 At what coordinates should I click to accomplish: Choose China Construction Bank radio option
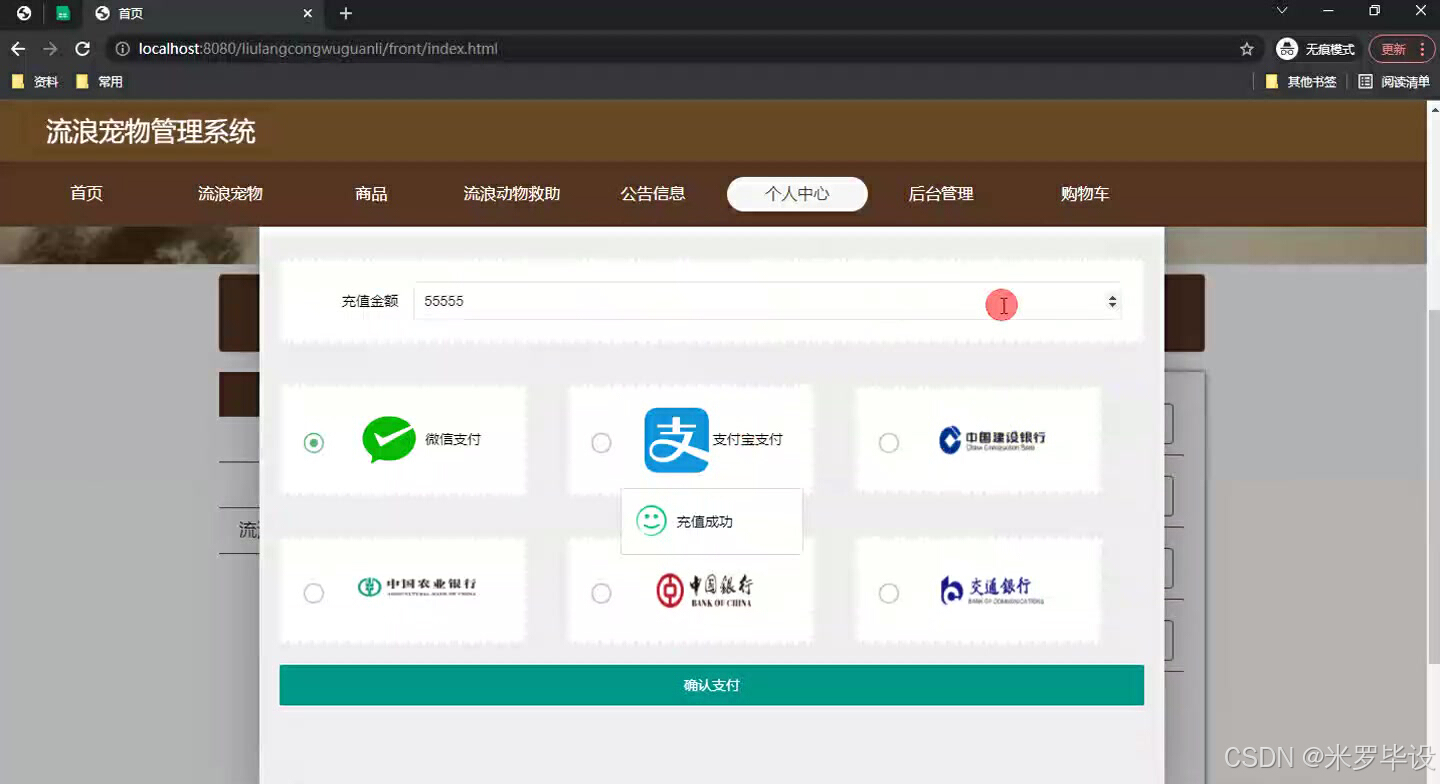(888, 442)
